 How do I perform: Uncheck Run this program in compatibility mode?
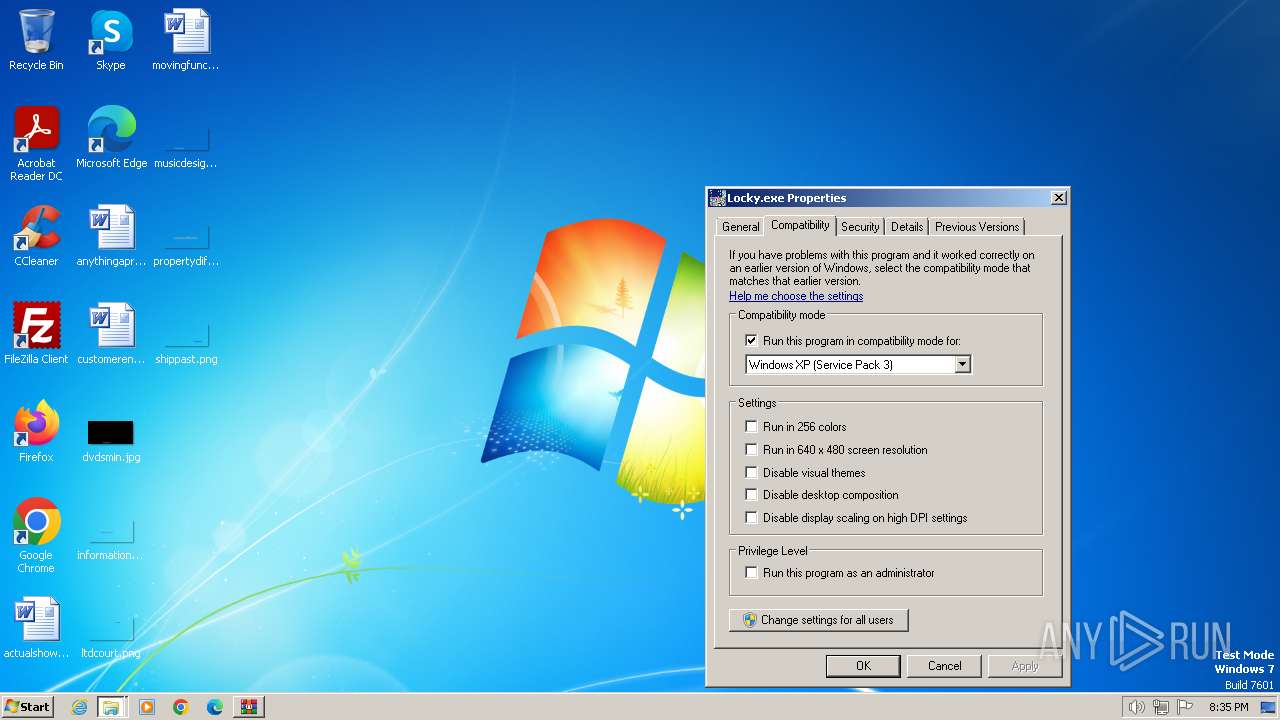coord(752,341)
